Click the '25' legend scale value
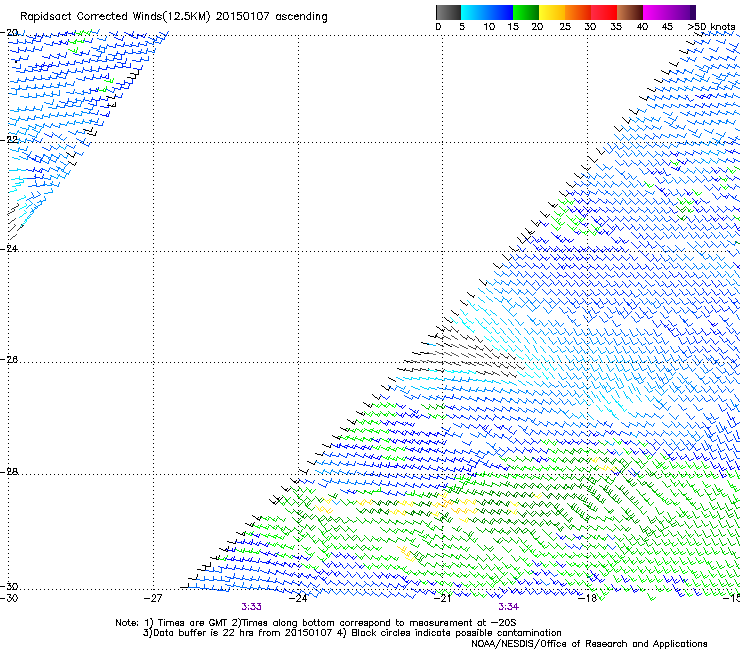Viewport: 740px width, 650px height. pyautogui.click(x=565, y=27)
